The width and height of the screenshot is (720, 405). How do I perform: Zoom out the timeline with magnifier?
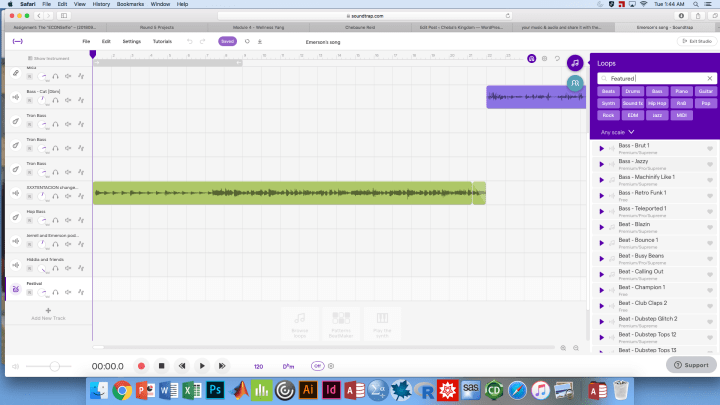563,348
